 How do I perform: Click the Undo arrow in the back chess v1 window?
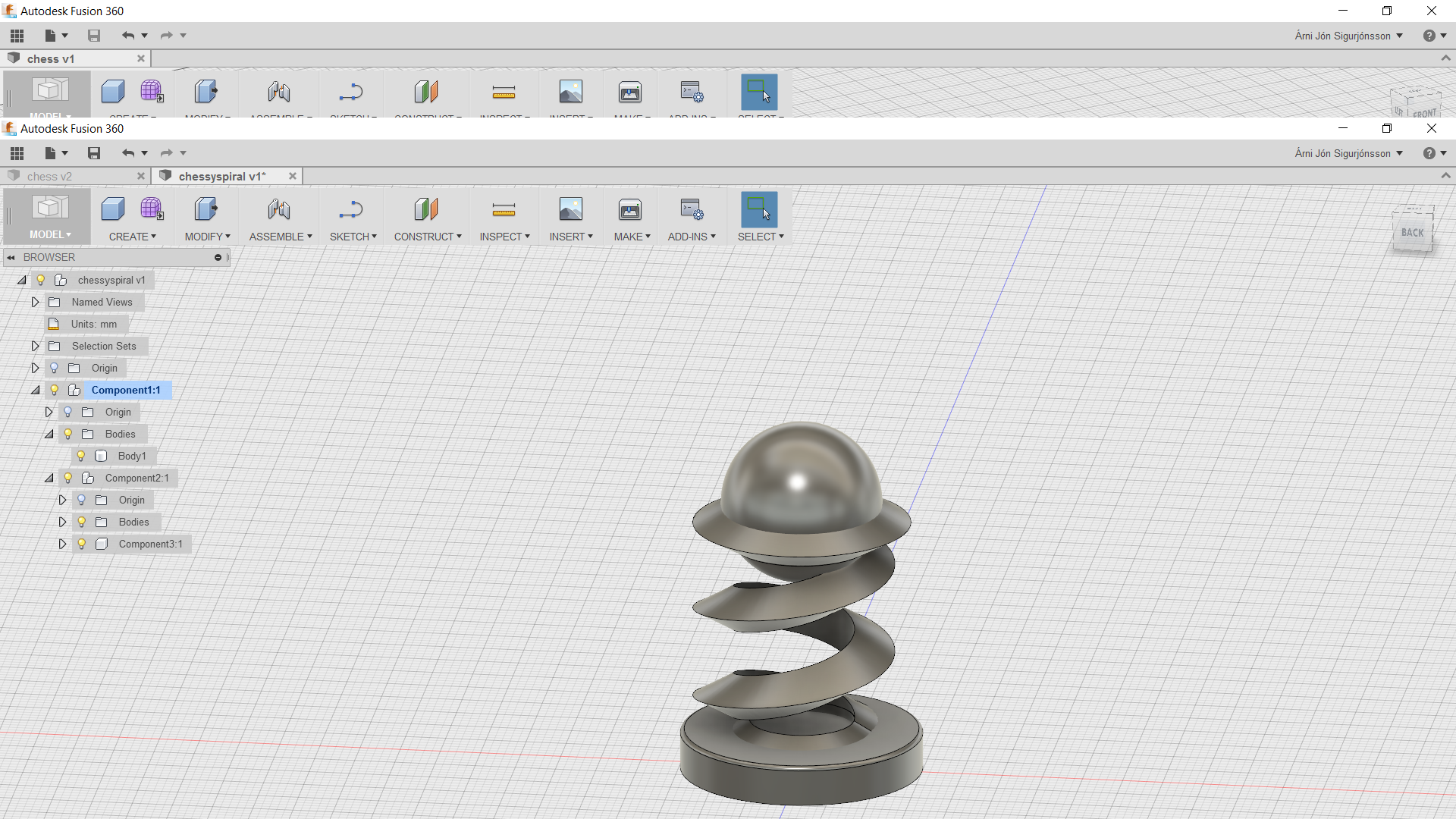[127, 36]
